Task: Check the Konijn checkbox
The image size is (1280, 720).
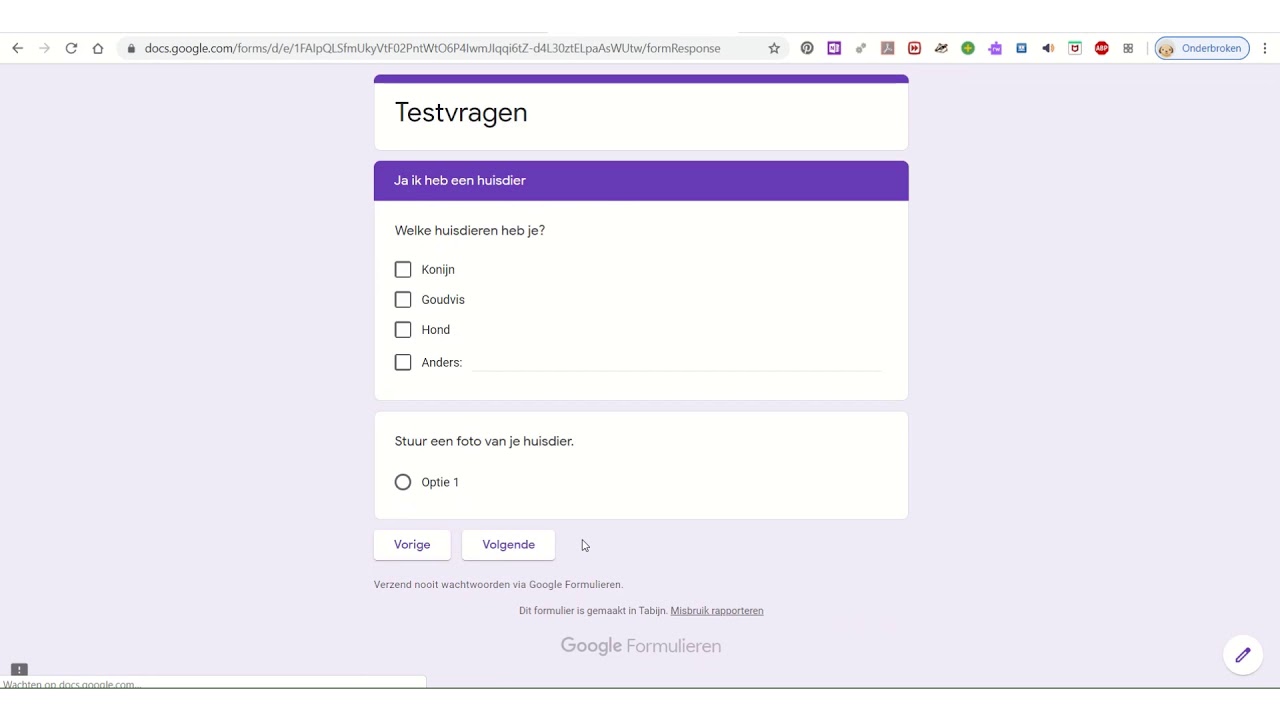Action: [x=403, y=270]
